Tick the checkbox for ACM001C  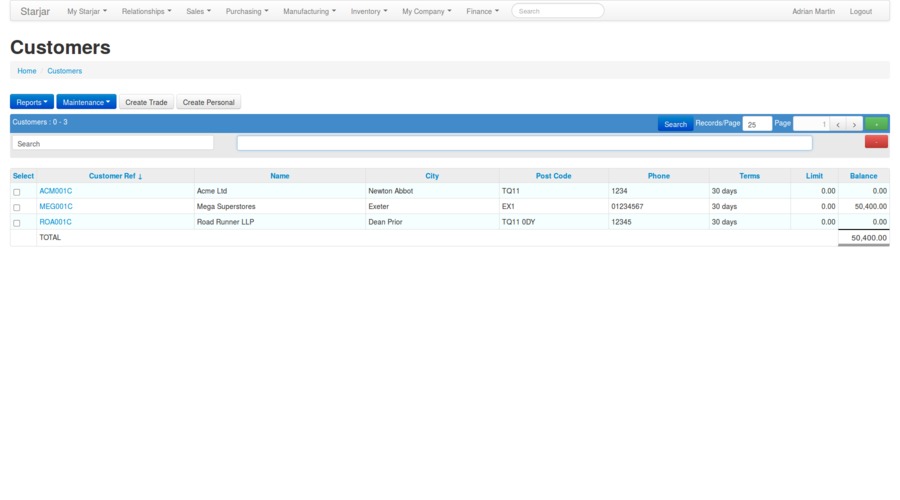[x=16, y=192]
